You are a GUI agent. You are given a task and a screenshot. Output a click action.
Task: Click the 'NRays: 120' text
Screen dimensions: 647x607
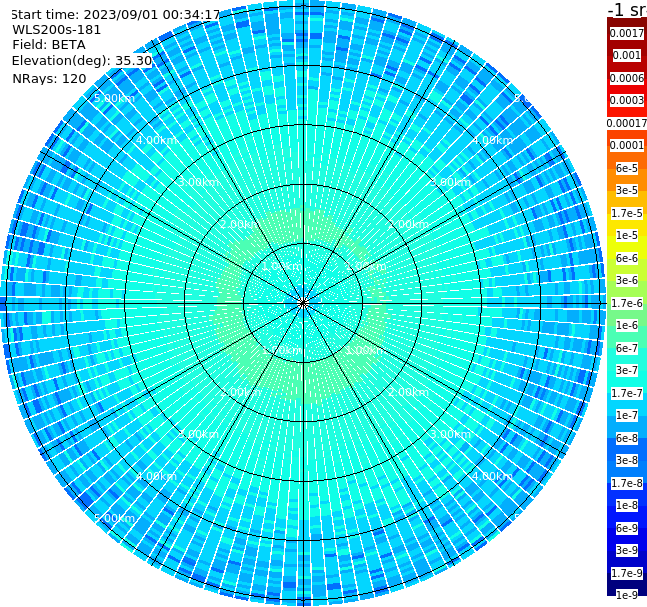coord(49,78)
